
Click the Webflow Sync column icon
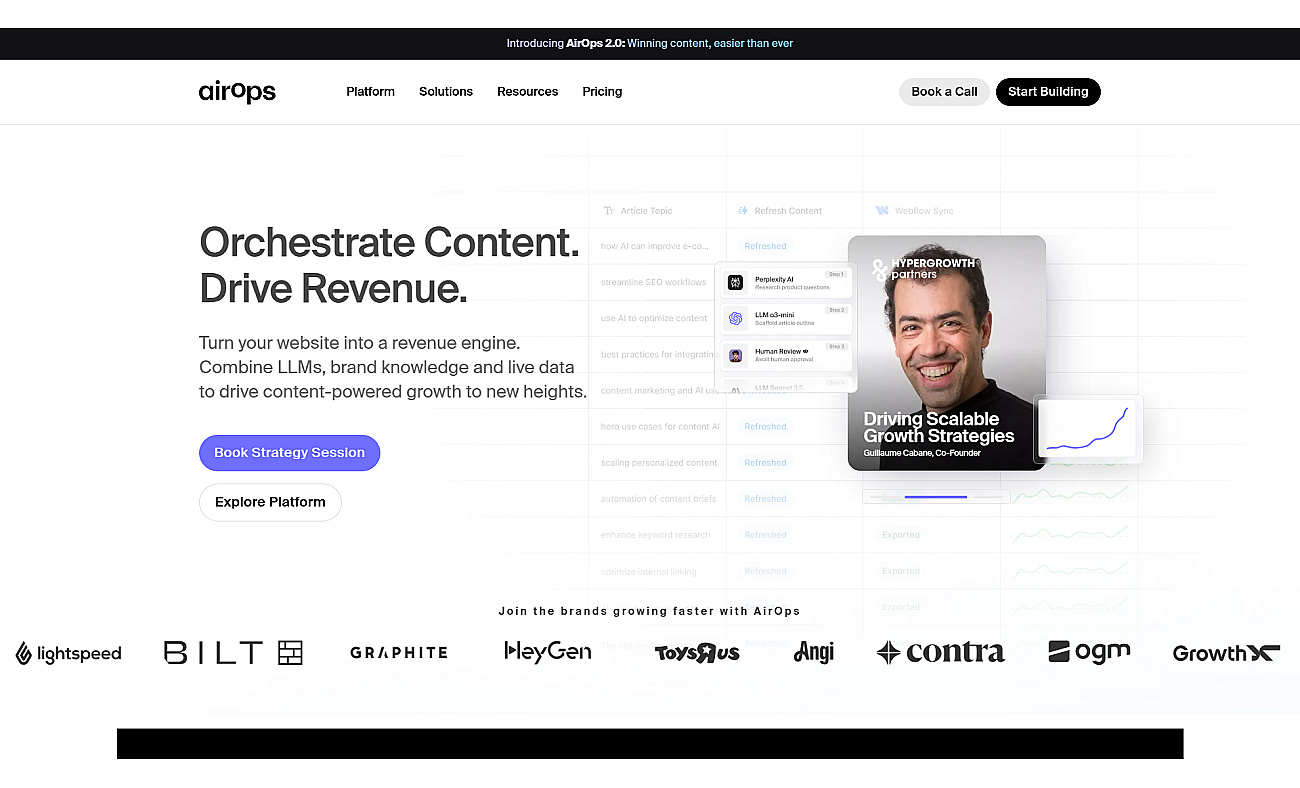click(881, 211)
